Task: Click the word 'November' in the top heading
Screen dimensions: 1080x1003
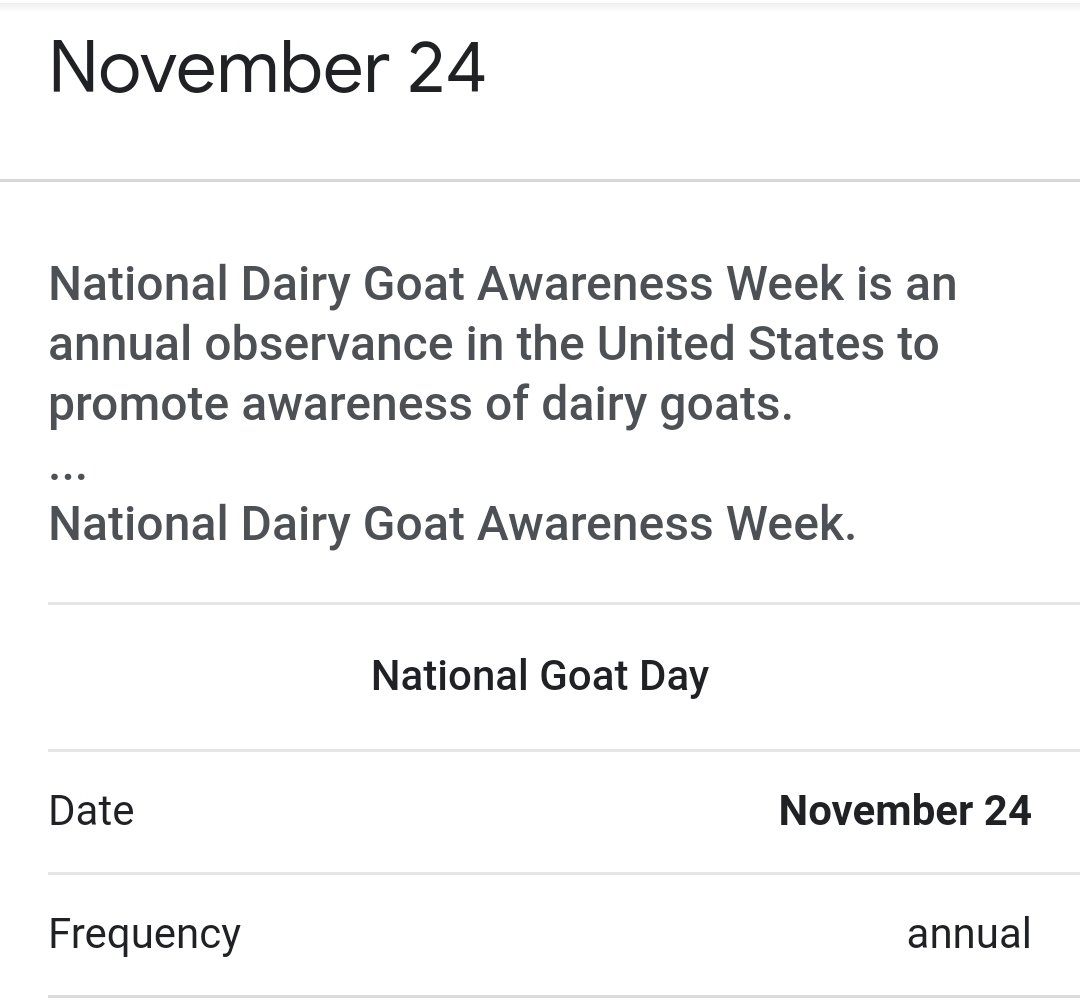Action: click(x=220, y=68)
